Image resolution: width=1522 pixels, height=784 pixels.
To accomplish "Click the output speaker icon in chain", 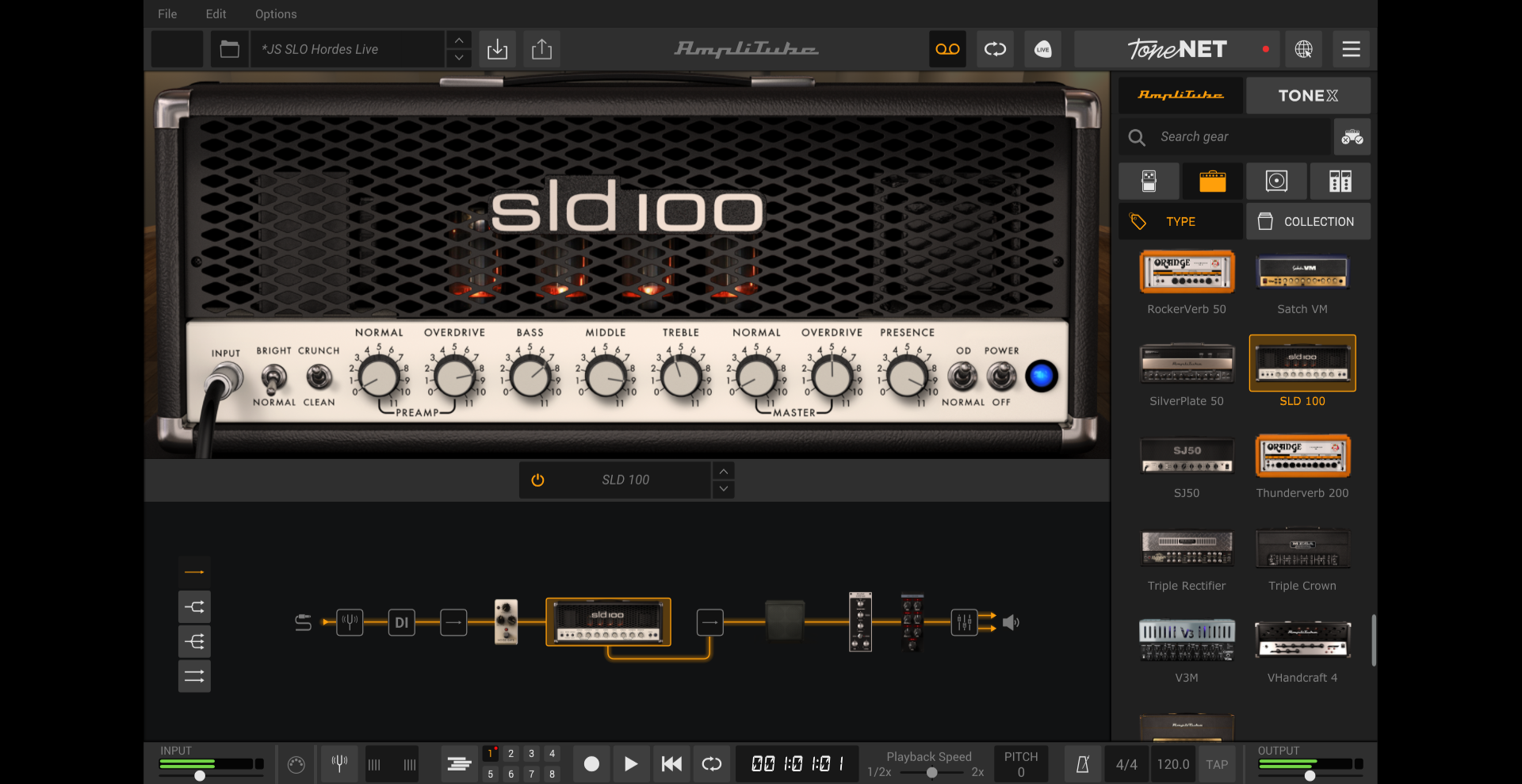I will tap(1011, 622).
